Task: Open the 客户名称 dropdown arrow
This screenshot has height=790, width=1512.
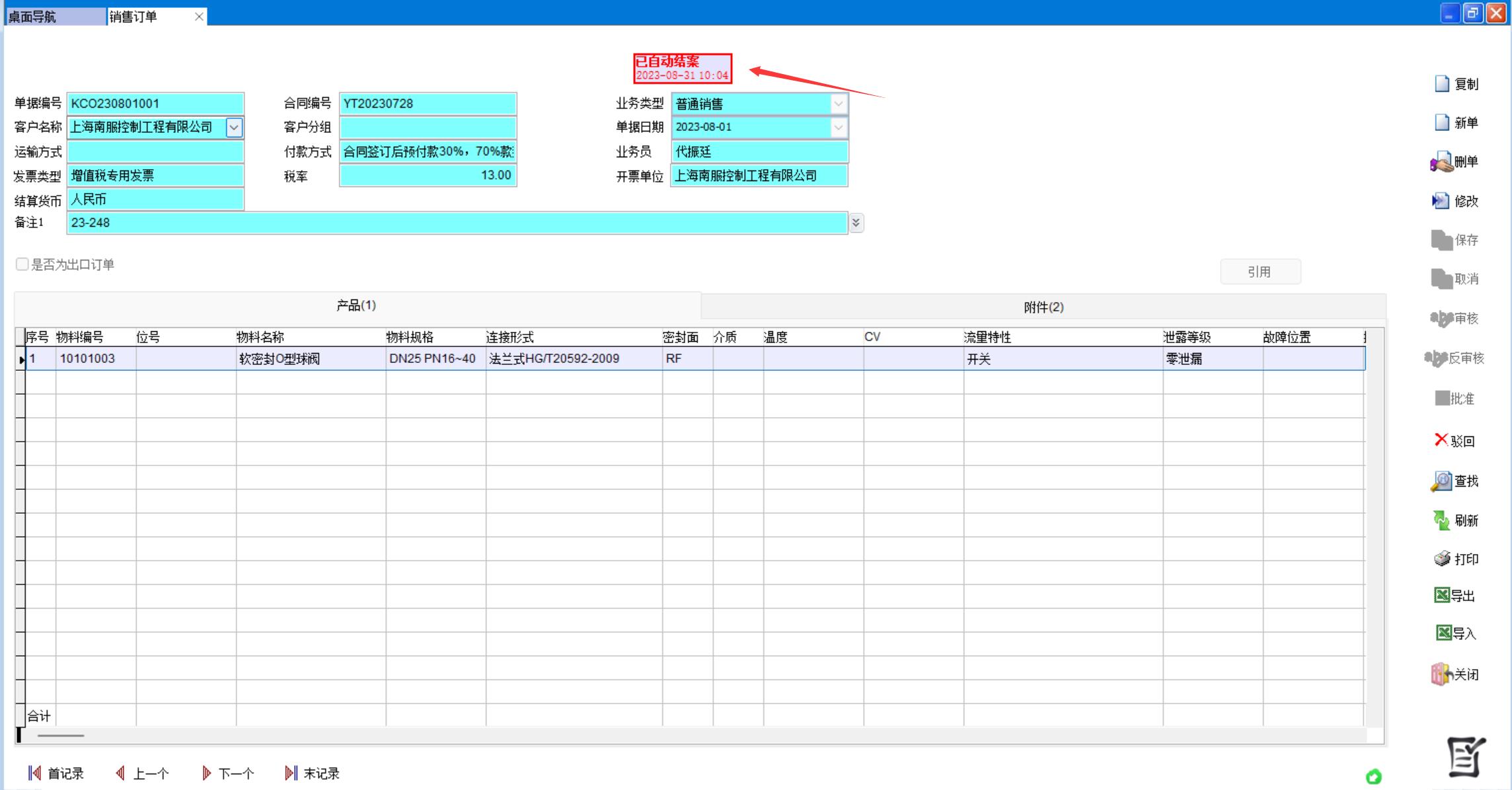Action: (x=234, y=128)
